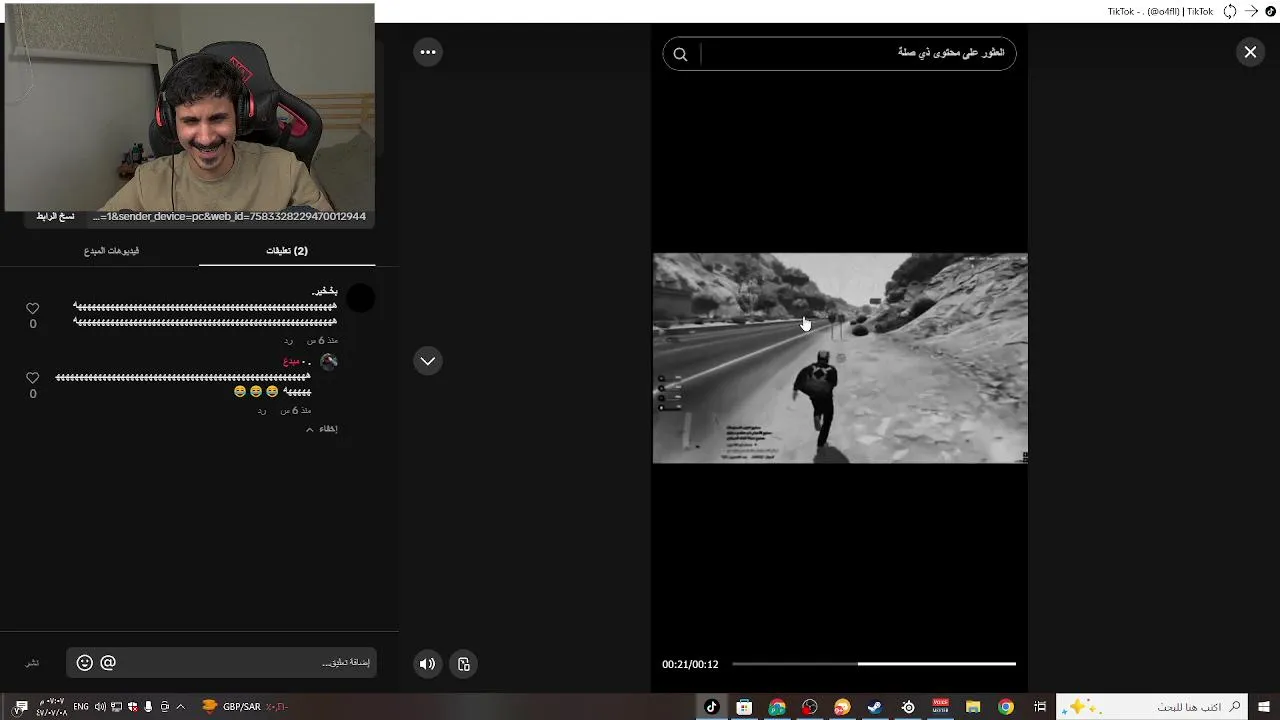
Task: Open Task View on the taskbar
Action: (1040, 707)
